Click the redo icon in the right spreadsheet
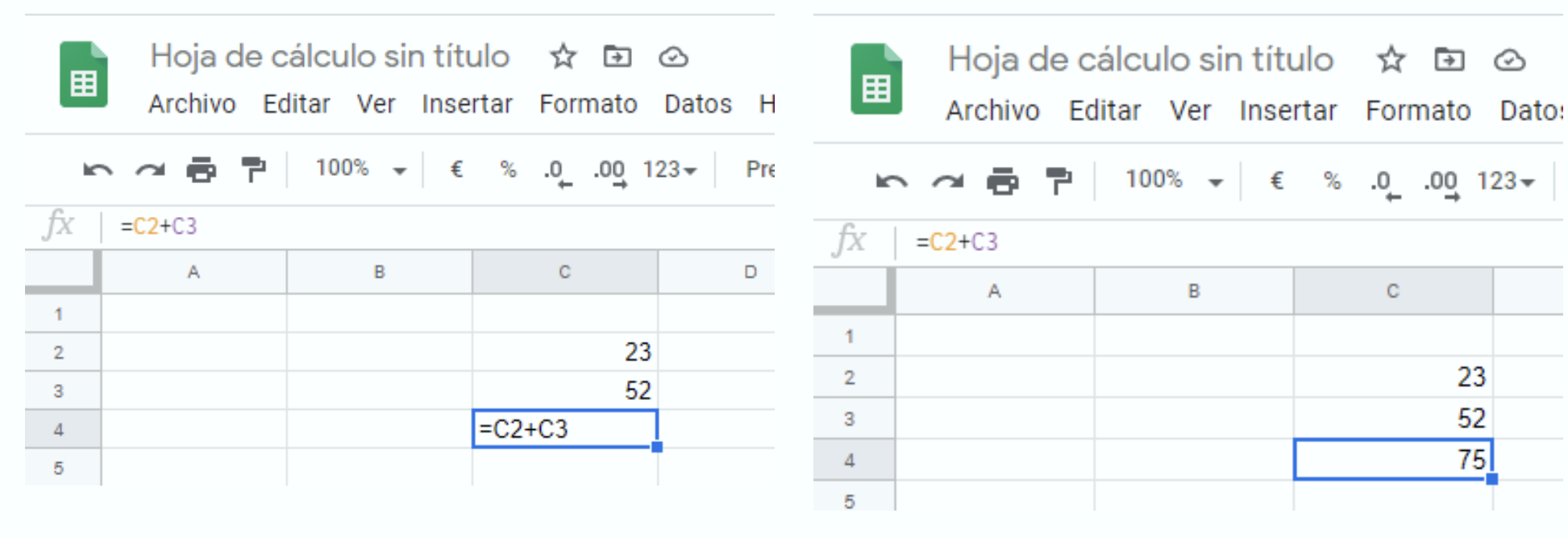The image size is (1568, 538). click(947, 181)
